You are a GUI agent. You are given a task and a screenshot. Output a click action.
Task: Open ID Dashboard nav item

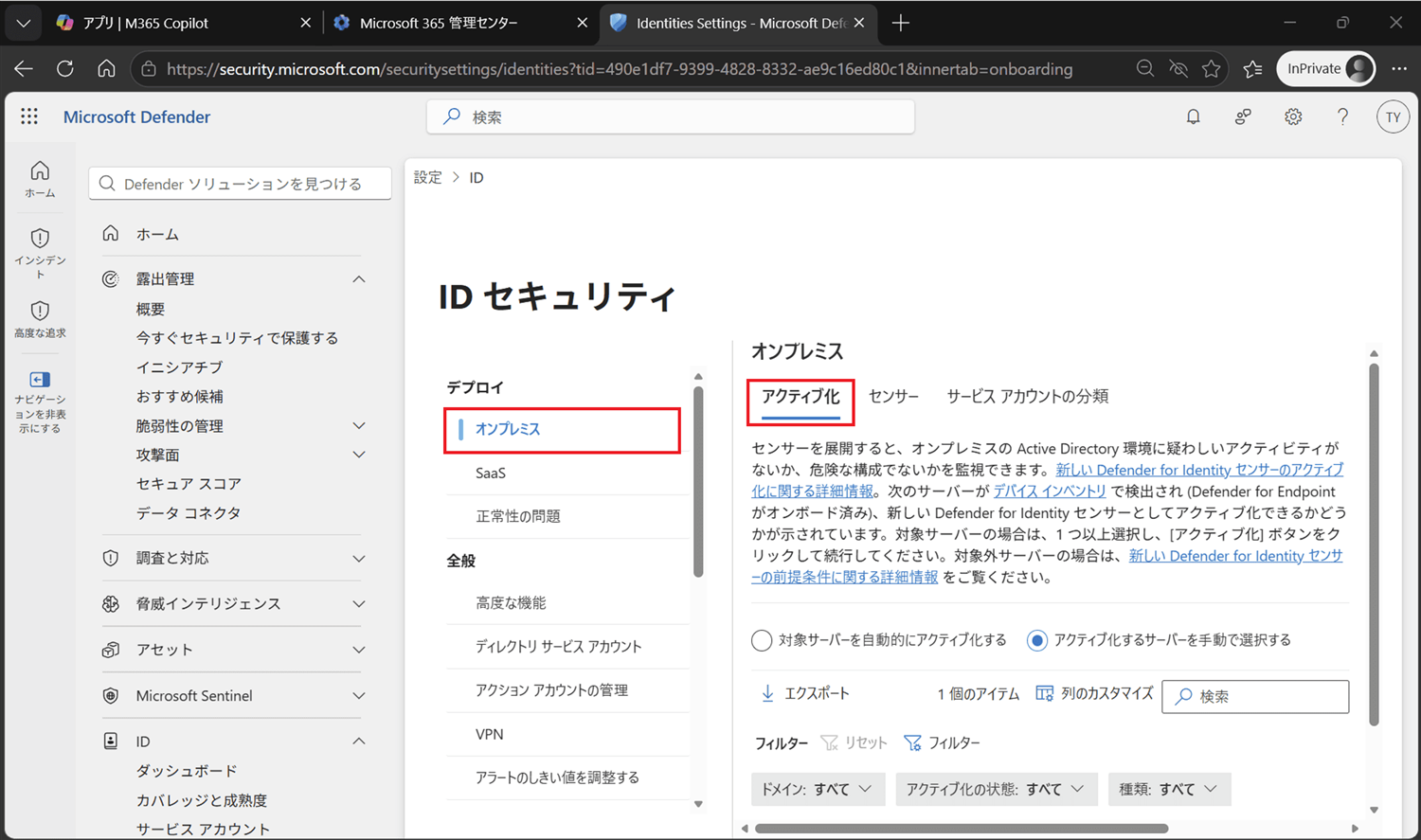(x=187, y=771)
